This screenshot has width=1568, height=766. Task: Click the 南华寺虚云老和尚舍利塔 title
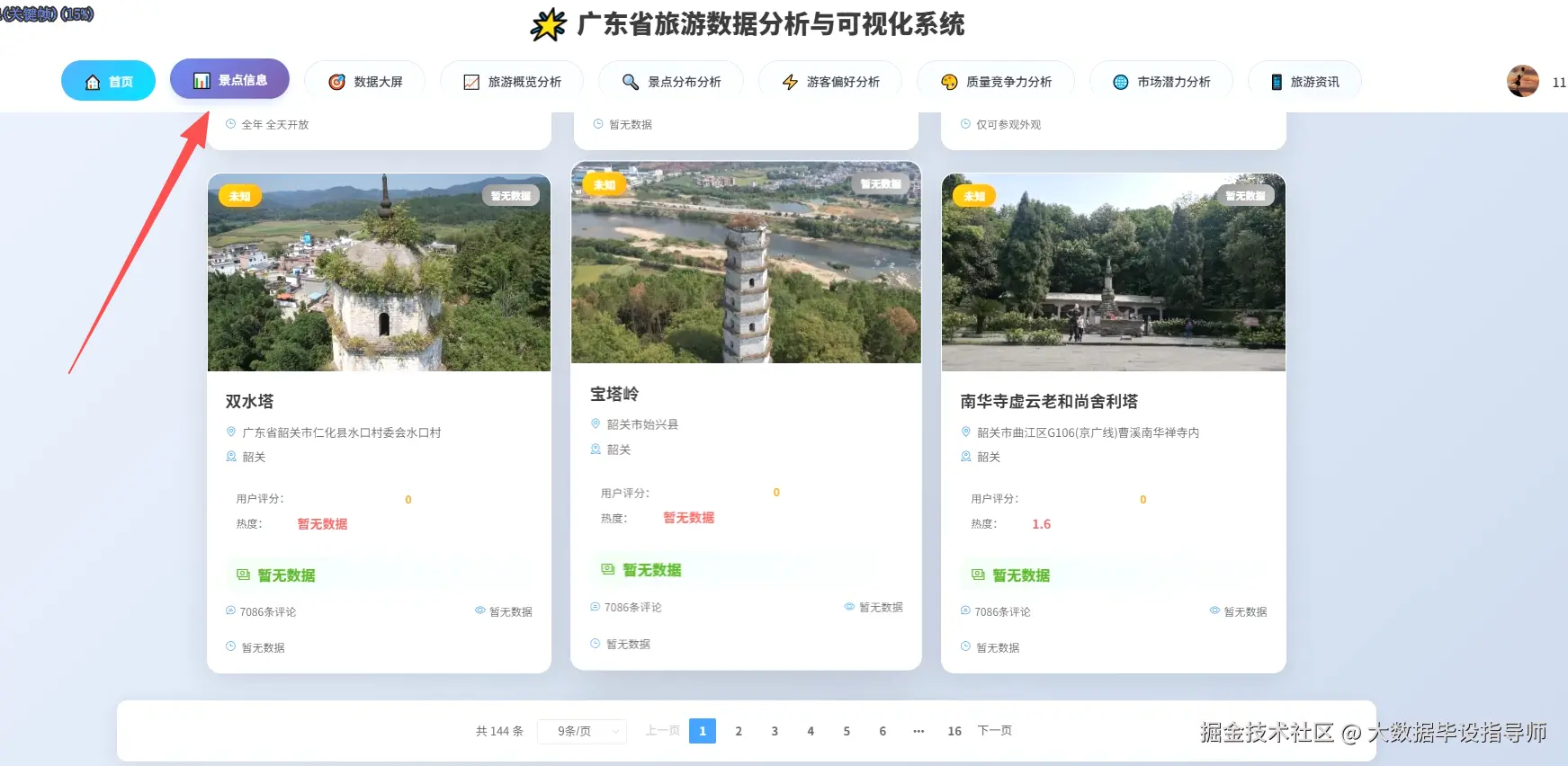point(1049,401)
